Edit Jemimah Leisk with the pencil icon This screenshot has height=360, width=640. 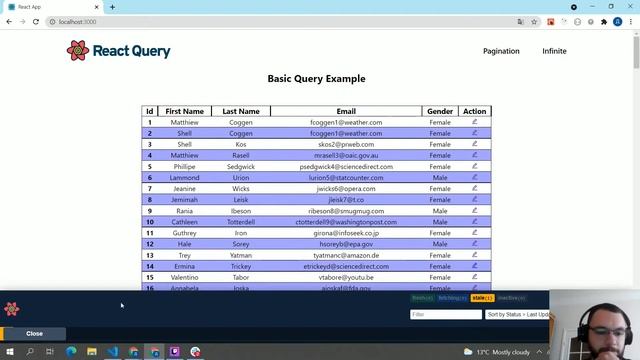pyautogui.click(x=475, y=199)
